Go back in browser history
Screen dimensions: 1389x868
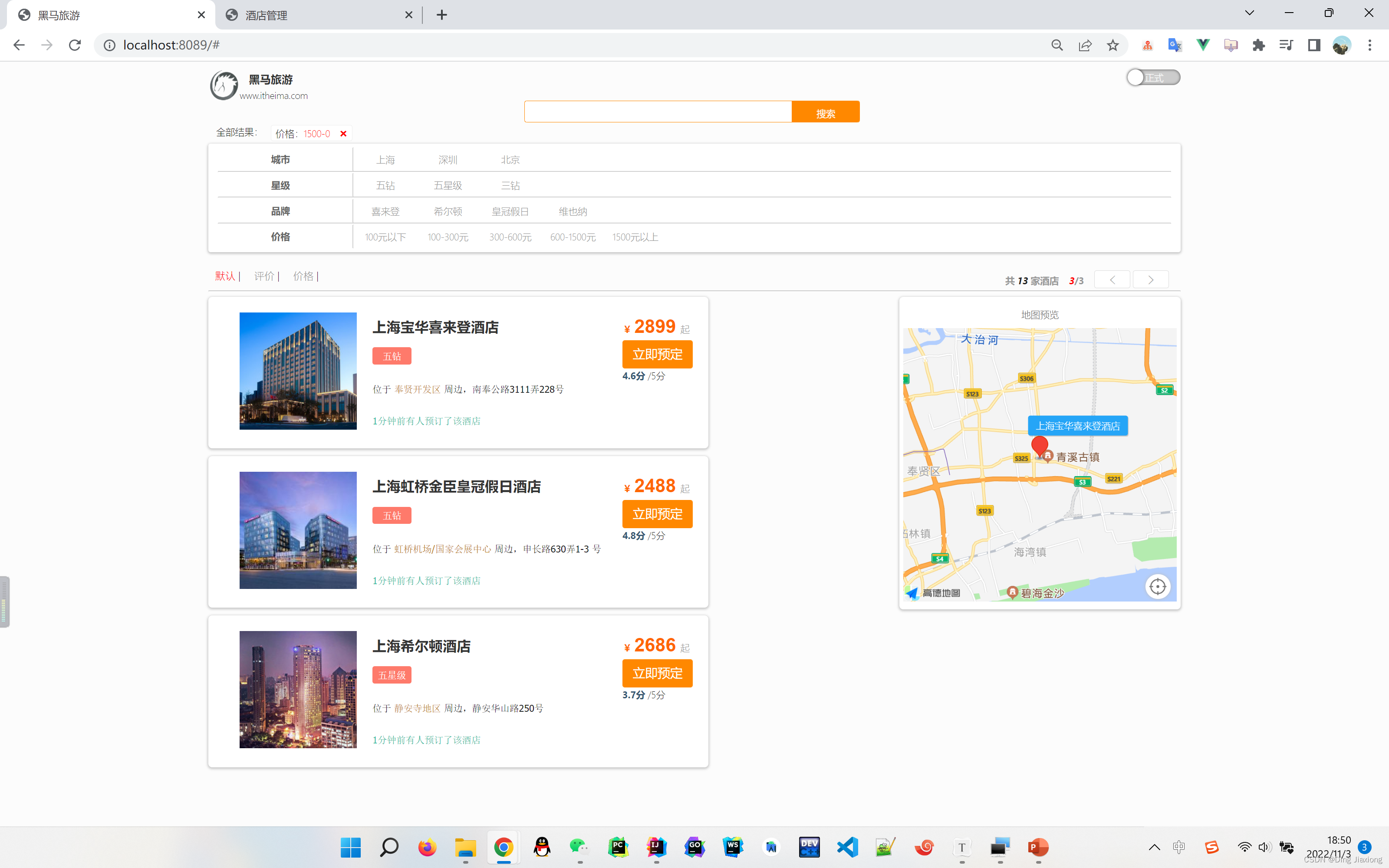[19, 45]
